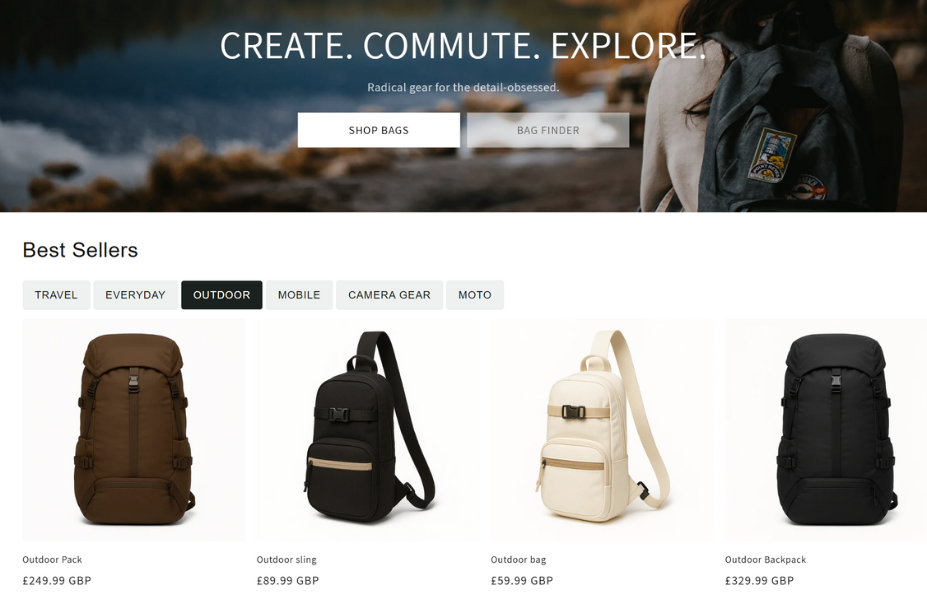Viewport: 927px width, 600px height.
Task: Follow the Outdoor bag title link
Action: coord(518,560)
